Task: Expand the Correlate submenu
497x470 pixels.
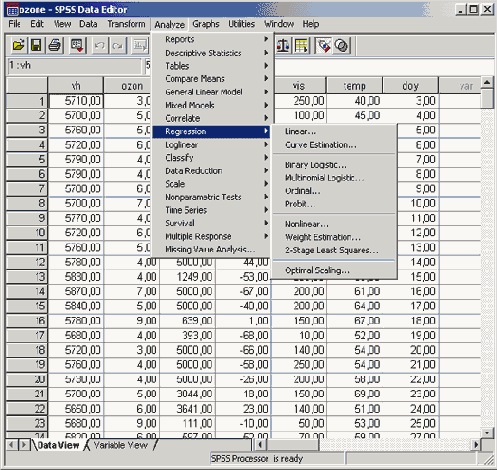Action: [x=211, y=118]
